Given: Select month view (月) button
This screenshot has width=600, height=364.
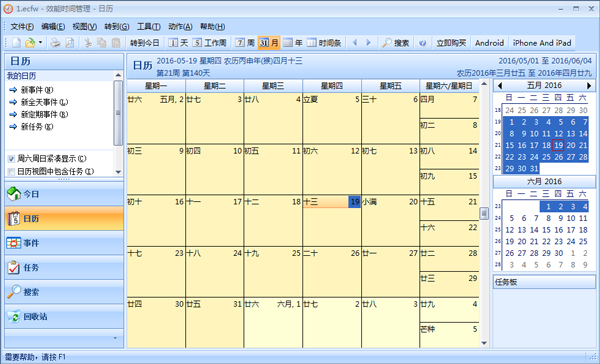Looking at the screenshot, I should (269, 43).
